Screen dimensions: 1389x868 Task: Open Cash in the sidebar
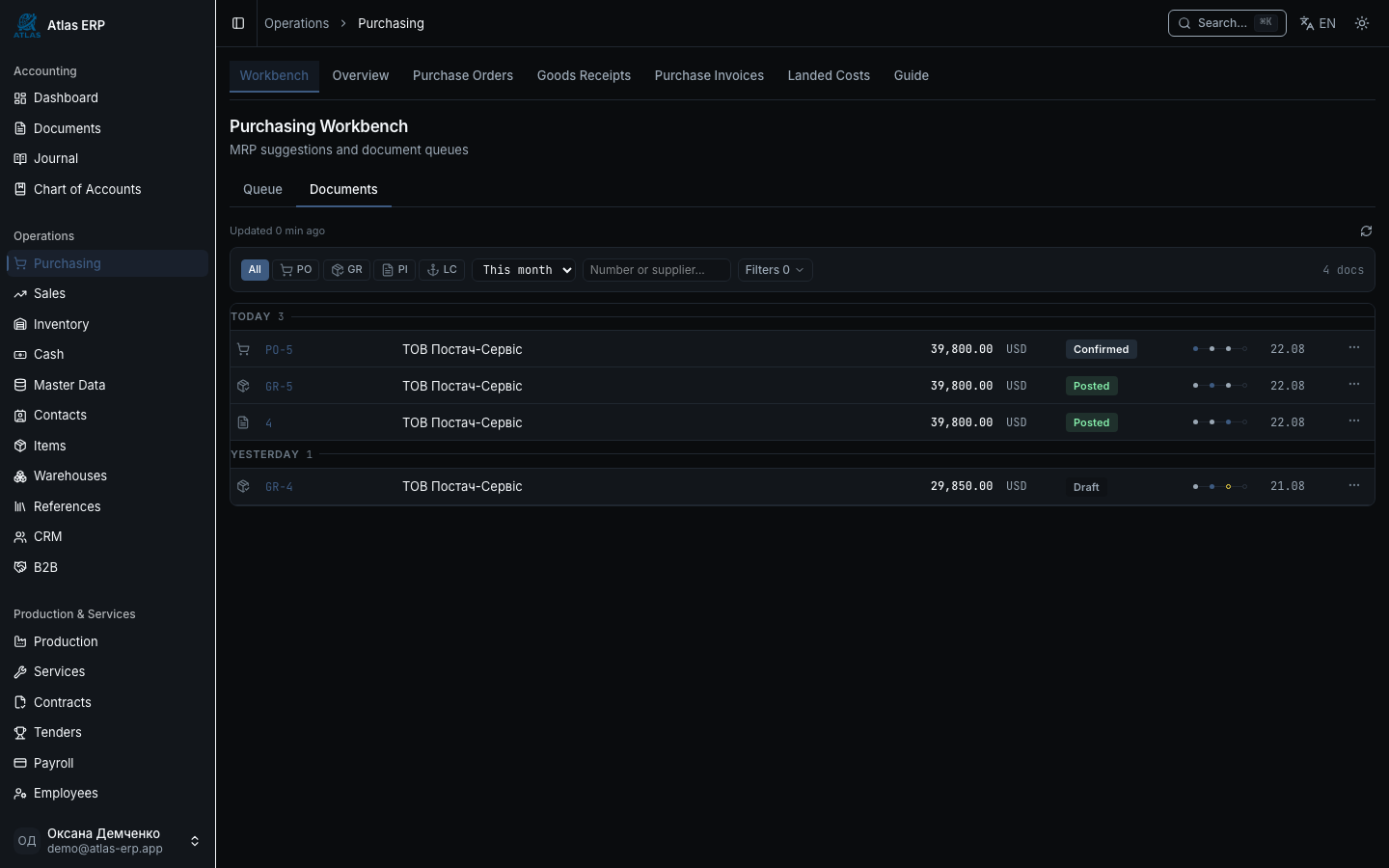click(107, 354)
